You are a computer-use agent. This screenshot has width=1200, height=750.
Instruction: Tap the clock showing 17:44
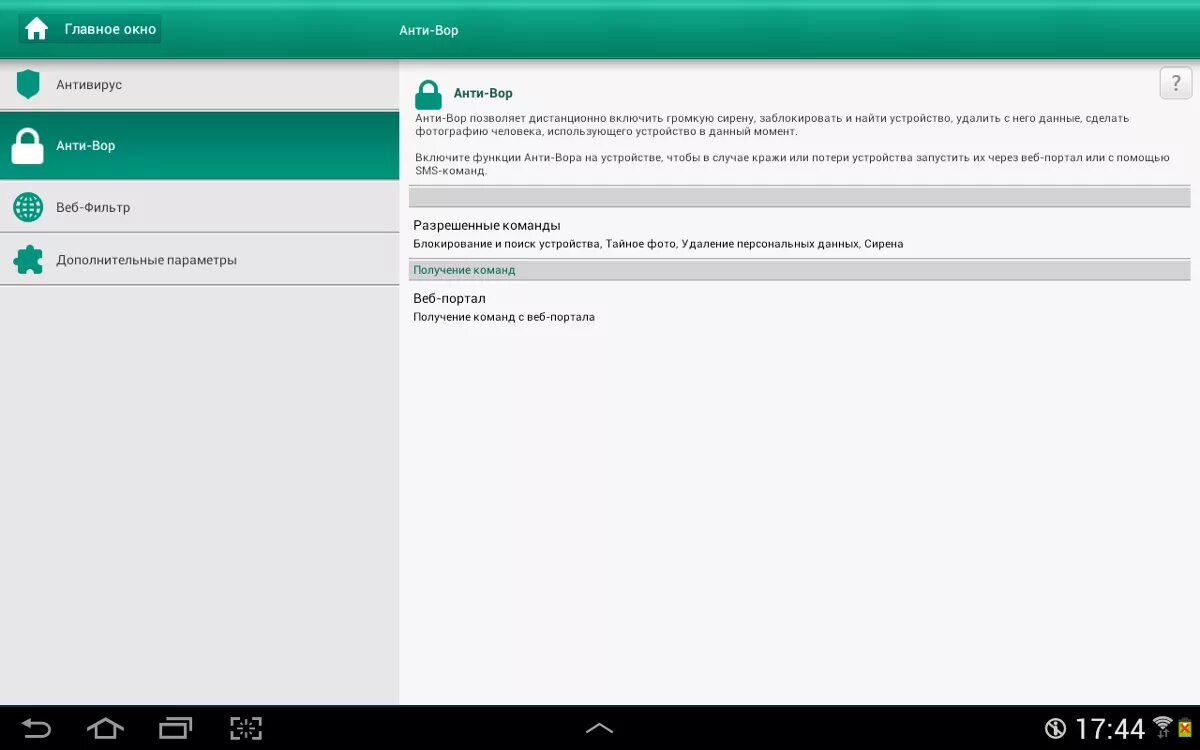(1109, 728)
